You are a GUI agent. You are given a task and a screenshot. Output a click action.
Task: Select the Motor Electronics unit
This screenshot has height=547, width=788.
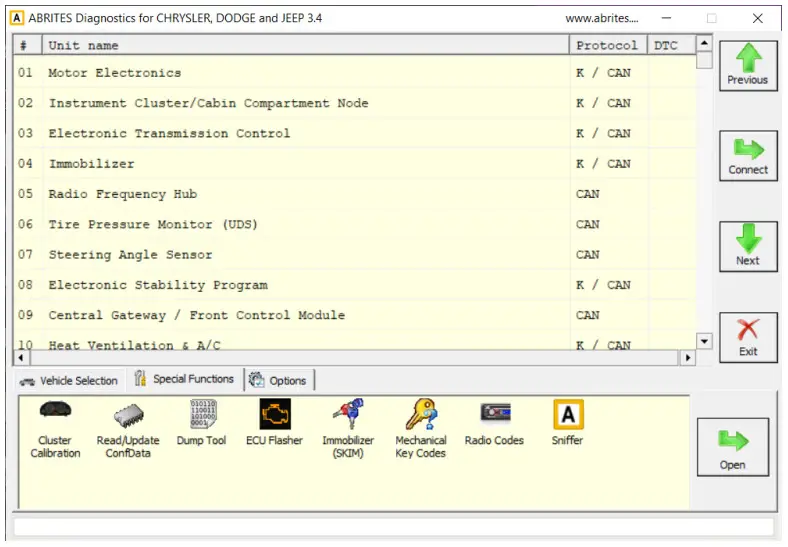click(x=355, y=73)
